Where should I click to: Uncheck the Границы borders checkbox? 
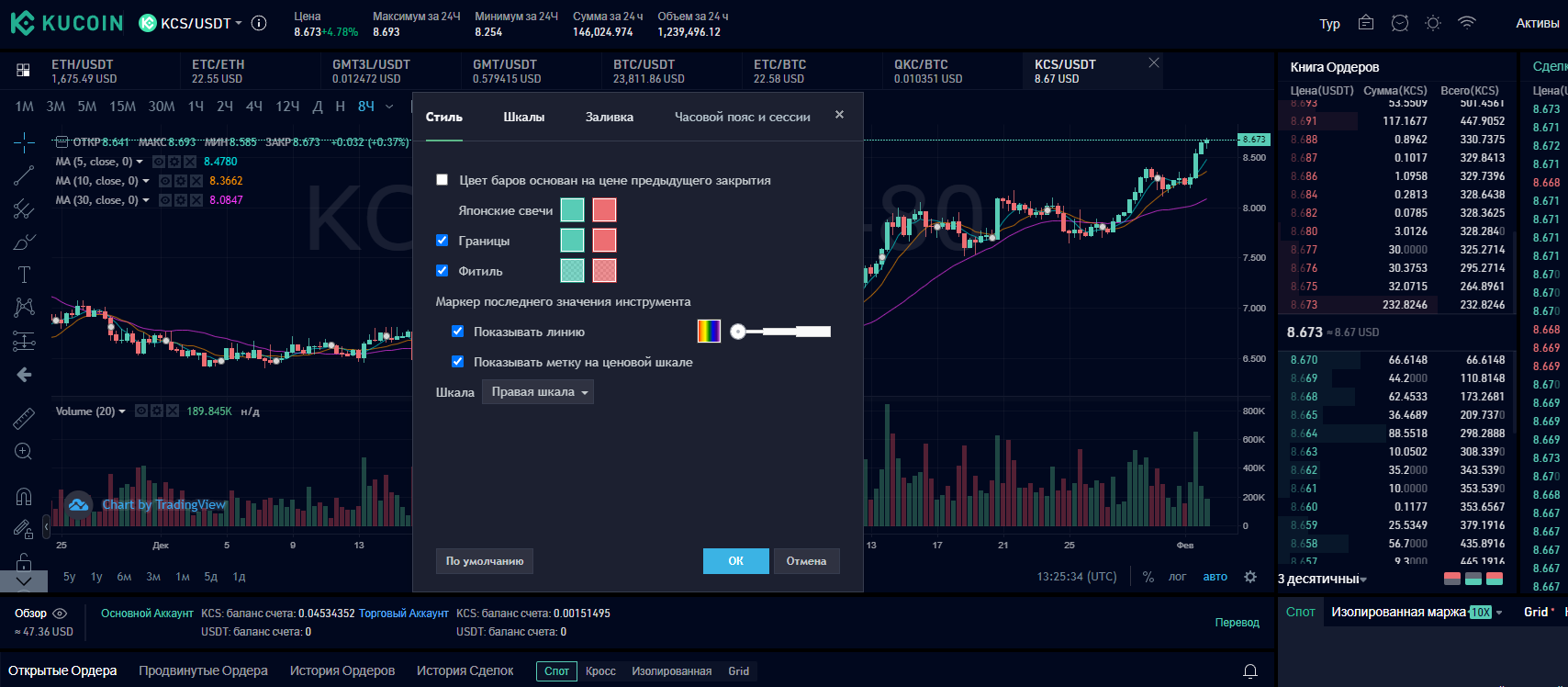coord(442,241)
